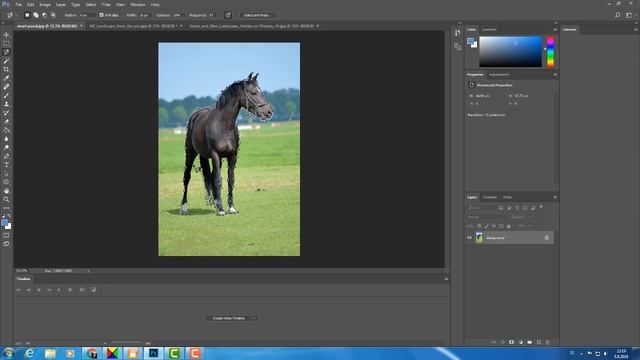Screen dimensions: 640x360
Task: Open the Color panel options menu
Action: (x=555, y=29)
